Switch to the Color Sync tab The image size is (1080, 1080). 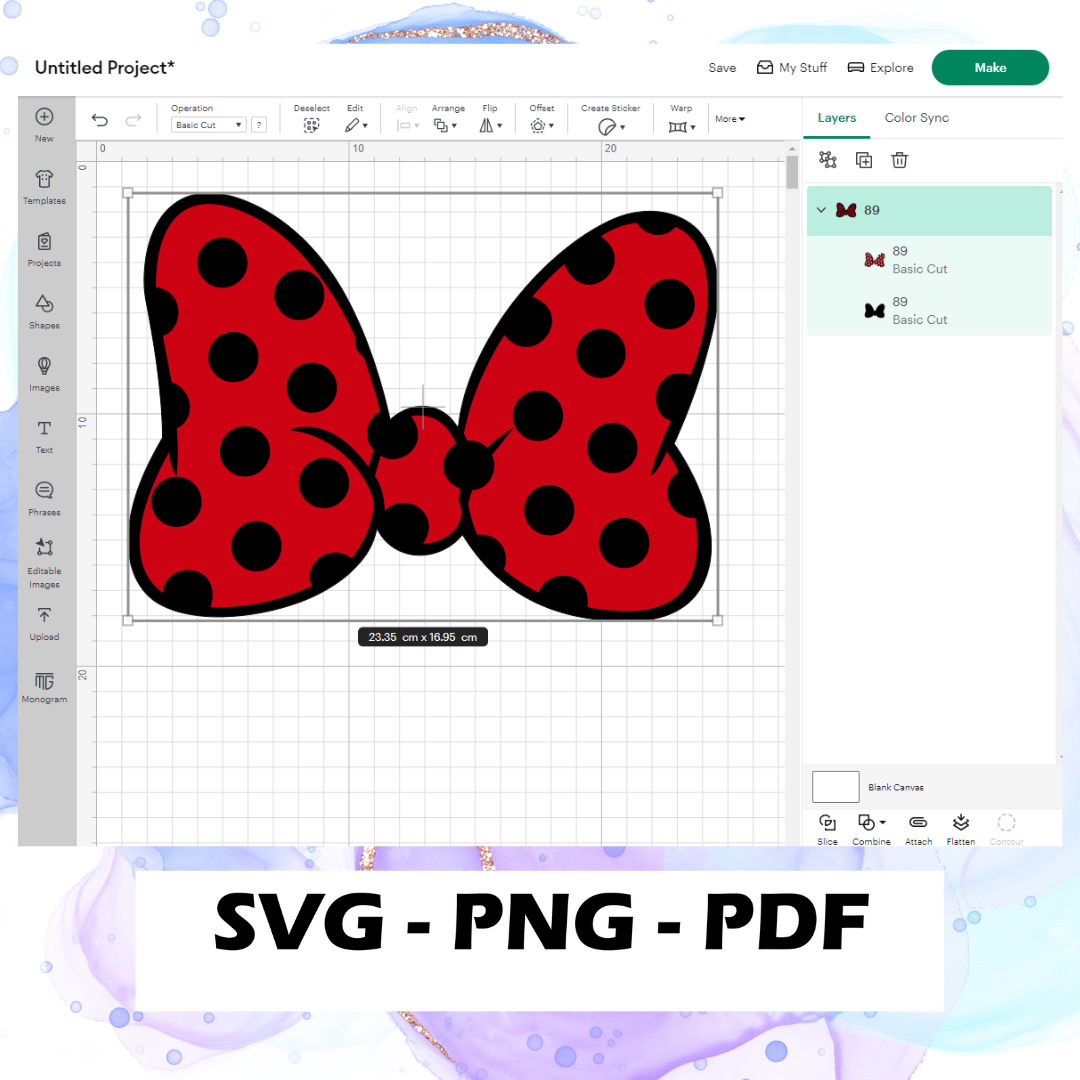coord(917,118)
